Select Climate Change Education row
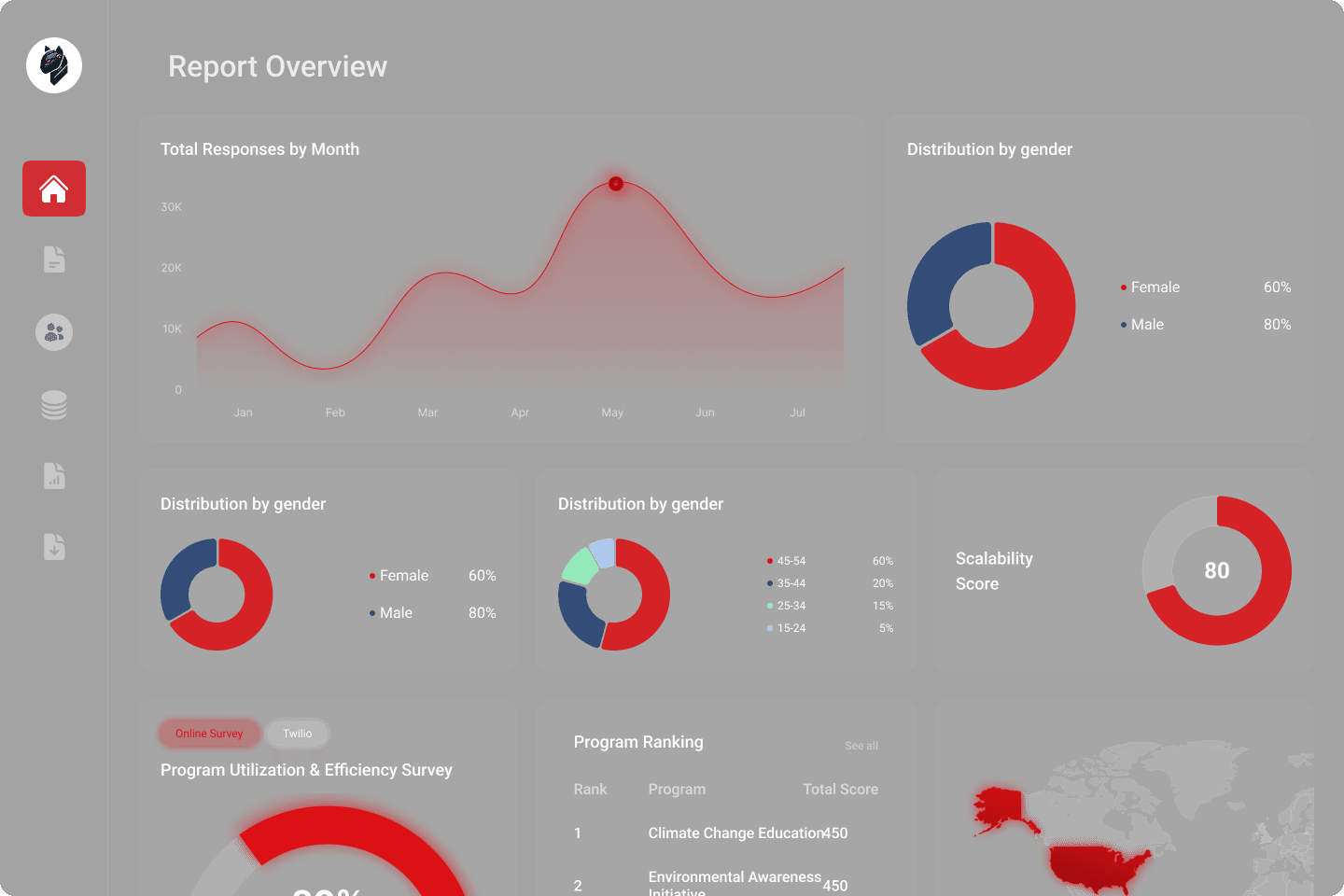Viewport: 1344px width, 896px height. pos(726,833)
